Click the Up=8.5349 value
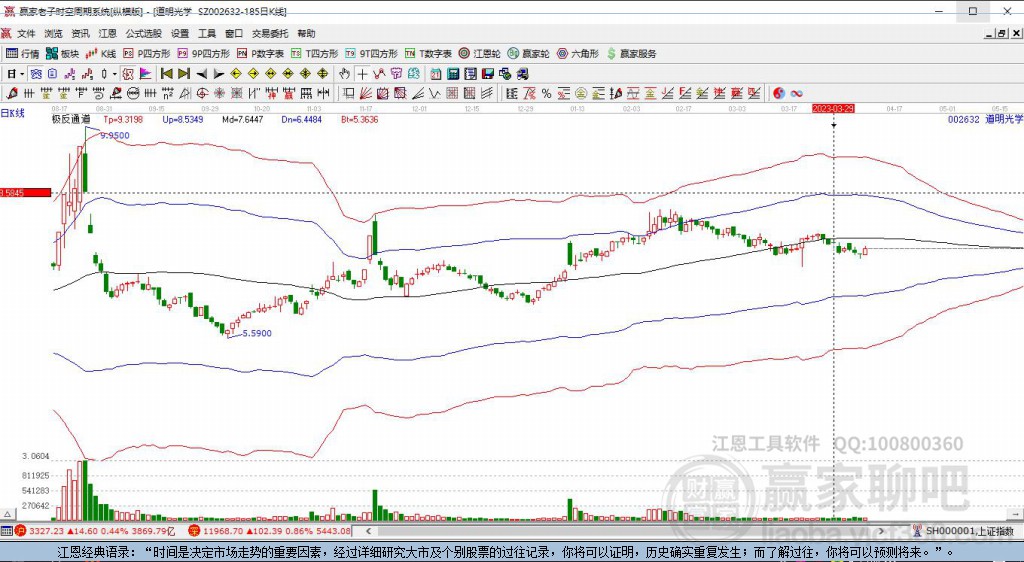This screenshot has height=562, width=1024. point(182,119)
